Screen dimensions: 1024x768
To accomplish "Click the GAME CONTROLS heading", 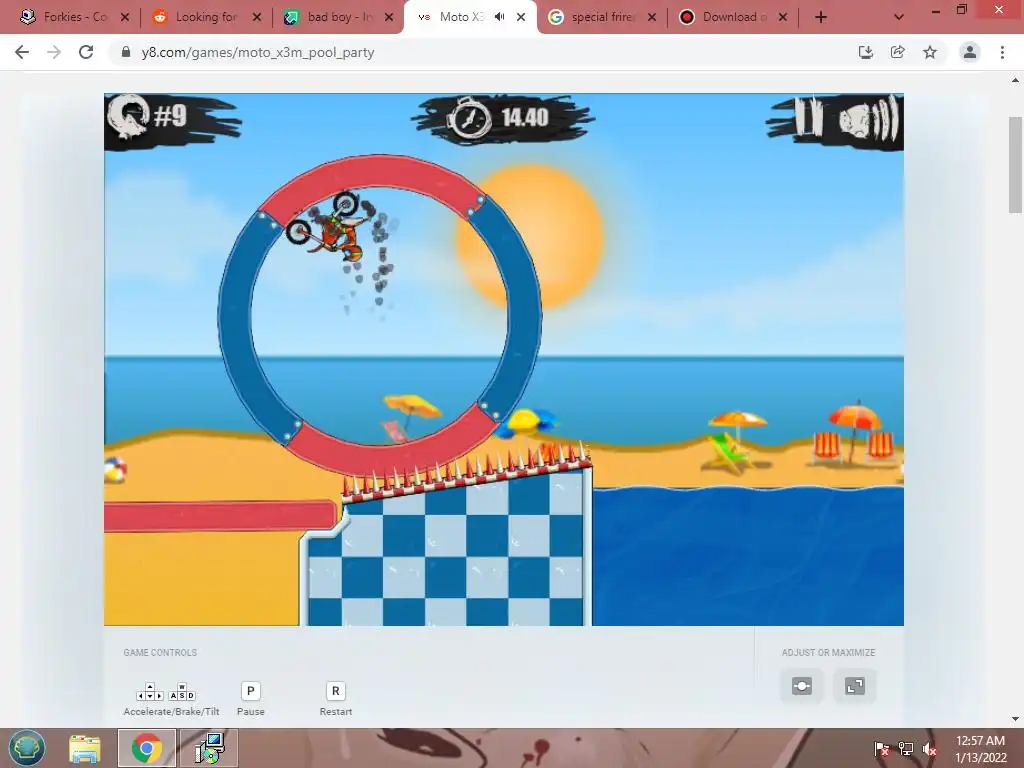I will point(160,652).
